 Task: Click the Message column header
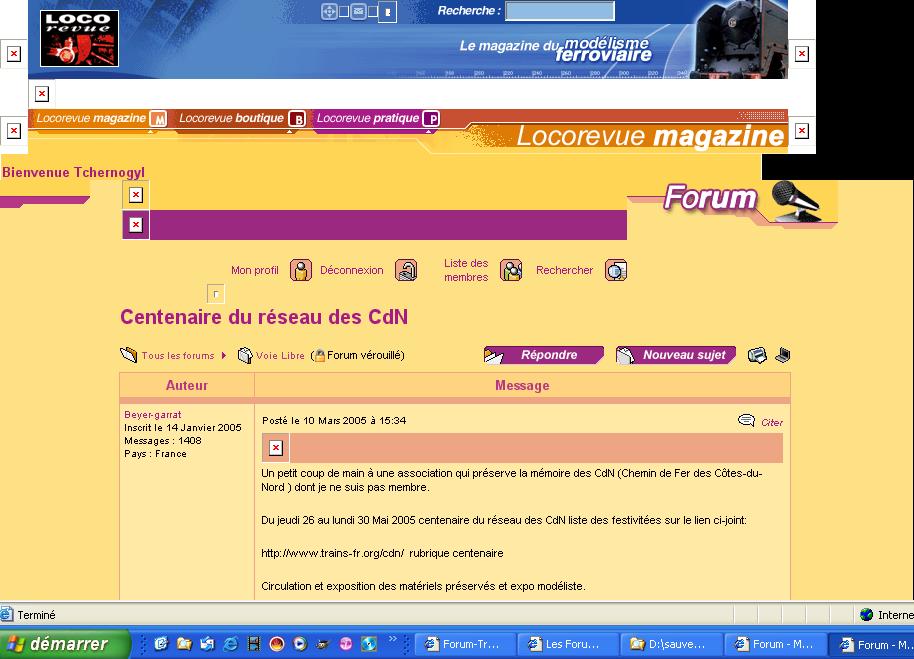[x=522, y=385]
